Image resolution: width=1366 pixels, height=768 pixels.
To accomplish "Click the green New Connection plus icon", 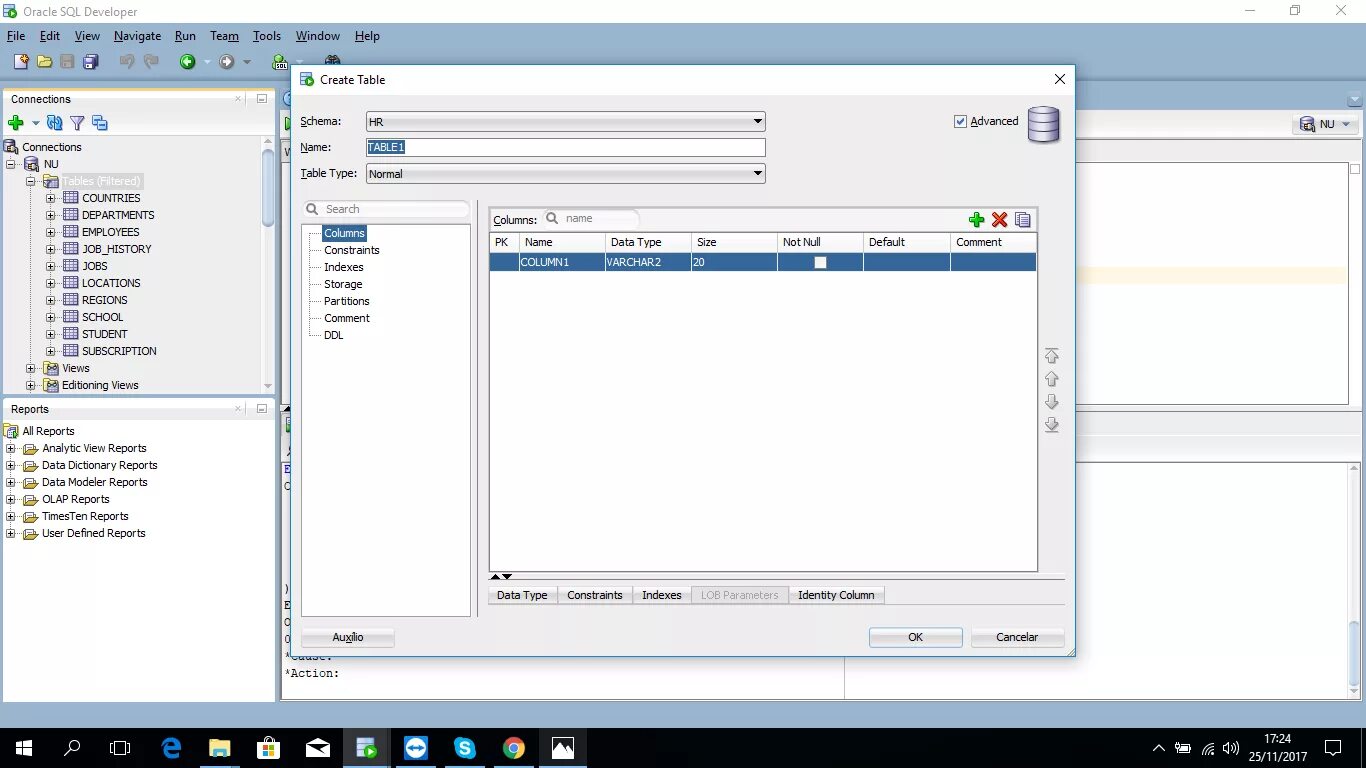I will point(15,123).
